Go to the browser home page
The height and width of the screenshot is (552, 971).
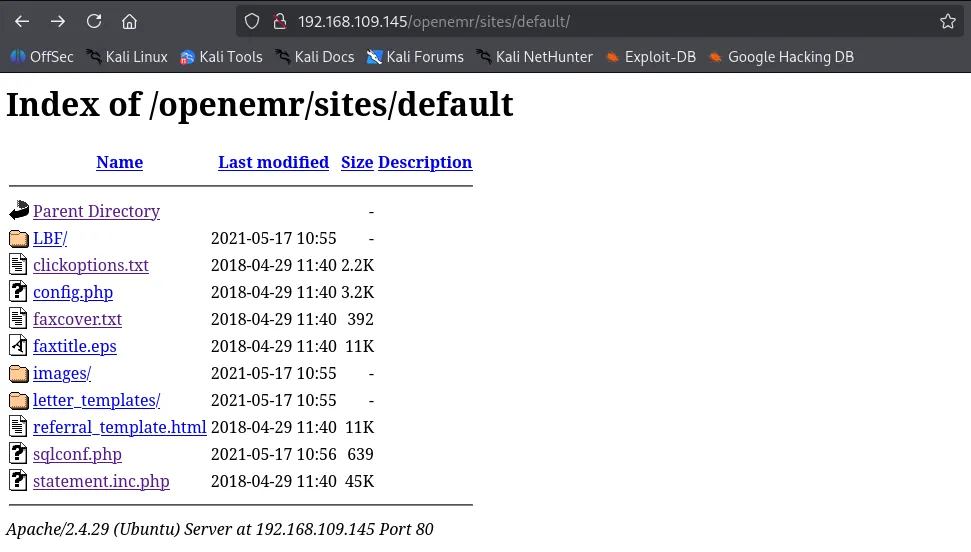pyautogui.click(x=129, y=21)
